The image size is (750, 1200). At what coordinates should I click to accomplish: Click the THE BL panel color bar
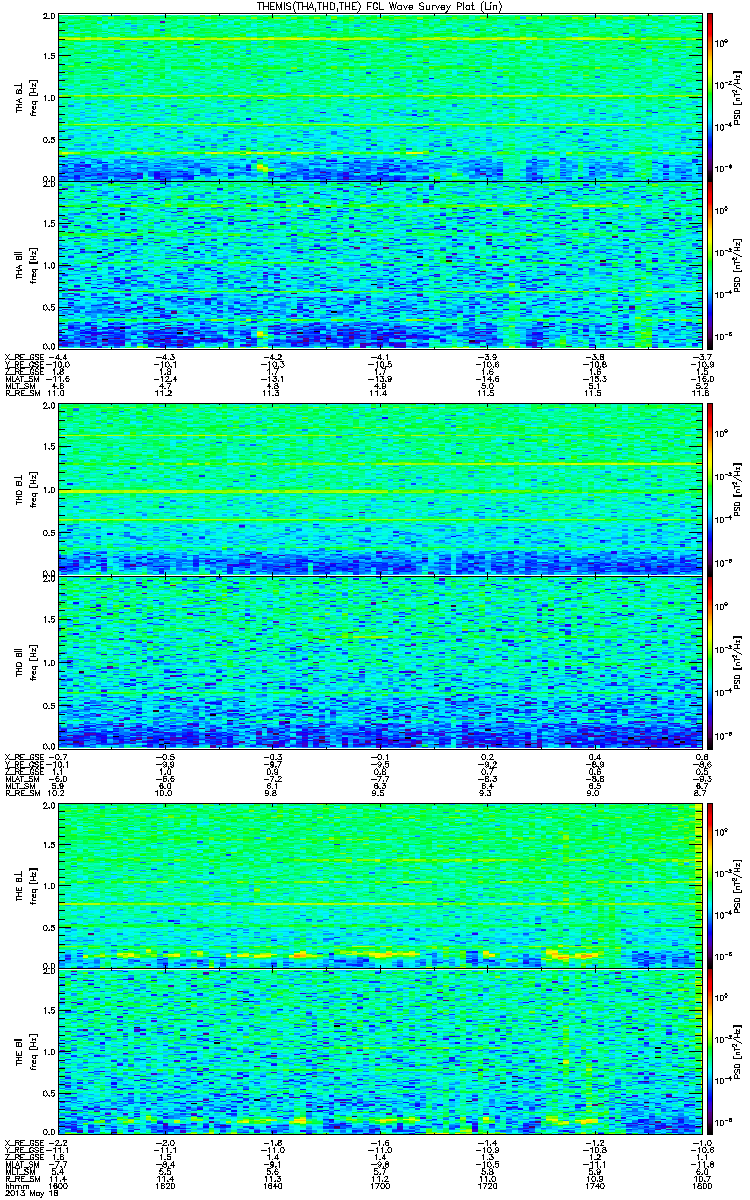pyautogui.click(x=709, y=888)
